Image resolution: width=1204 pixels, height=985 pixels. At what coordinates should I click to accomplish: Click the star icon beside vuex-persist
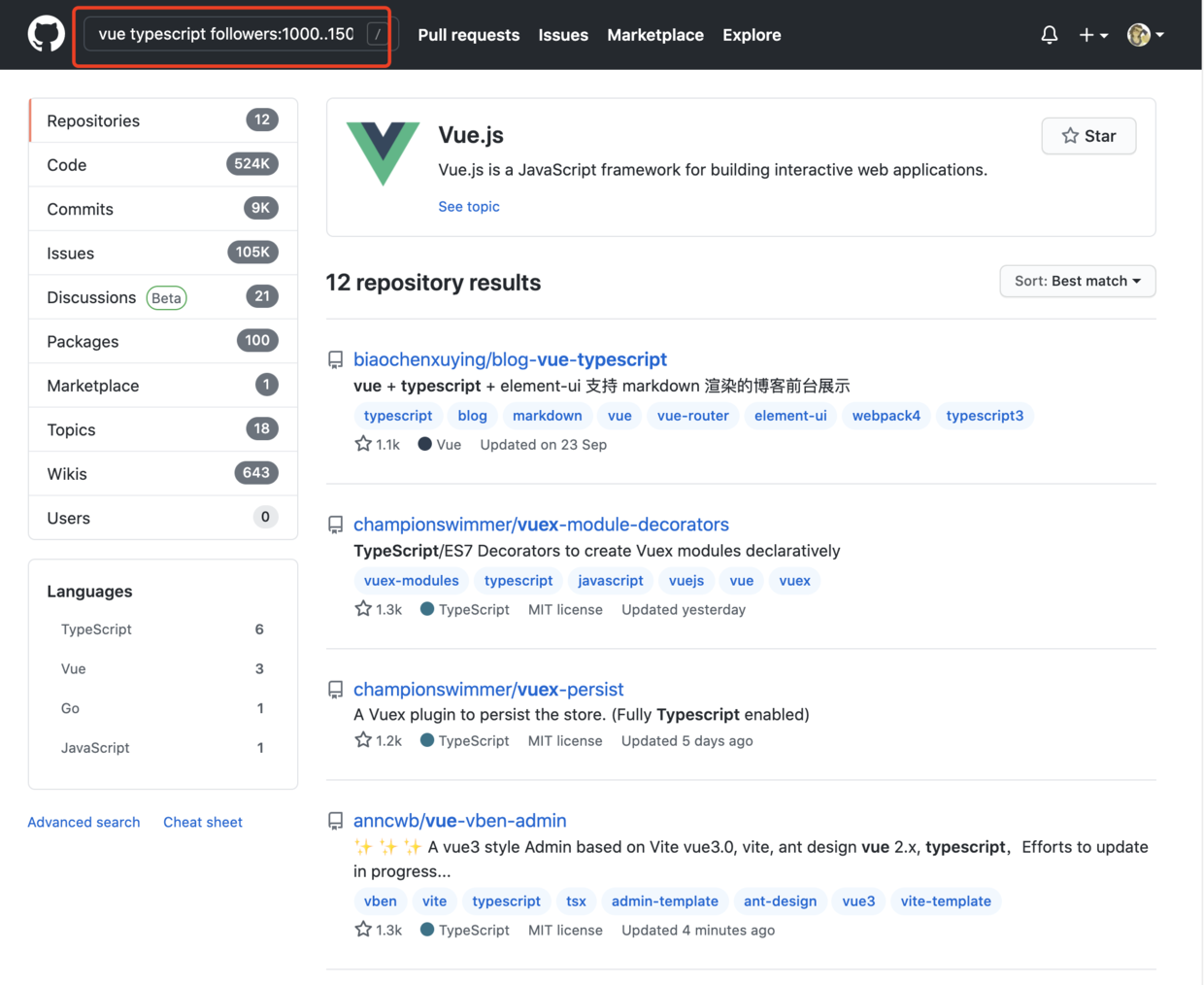coord(361,740)
